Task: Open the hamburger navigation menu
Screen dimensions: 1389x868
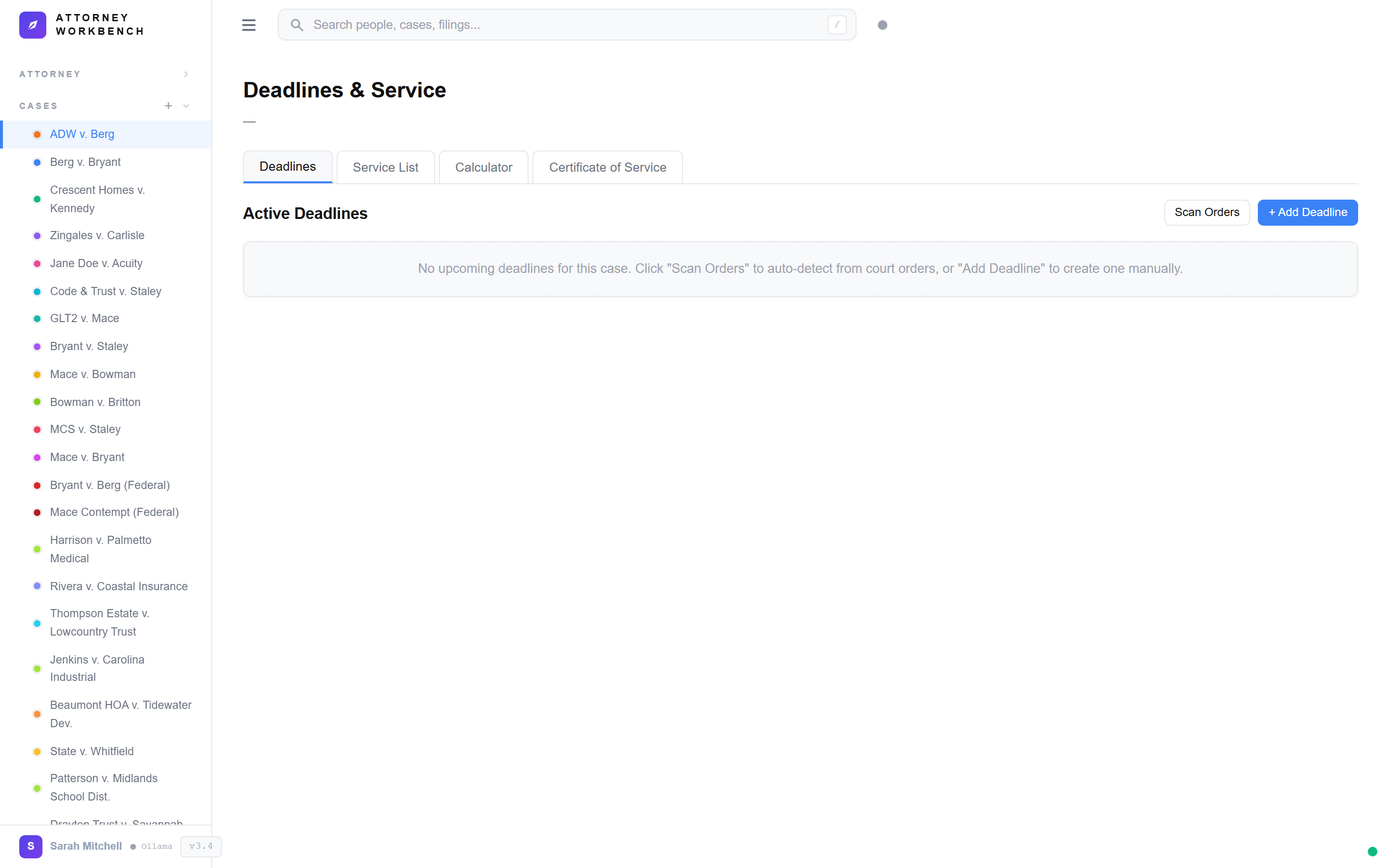Action: (x=248, y=25)
